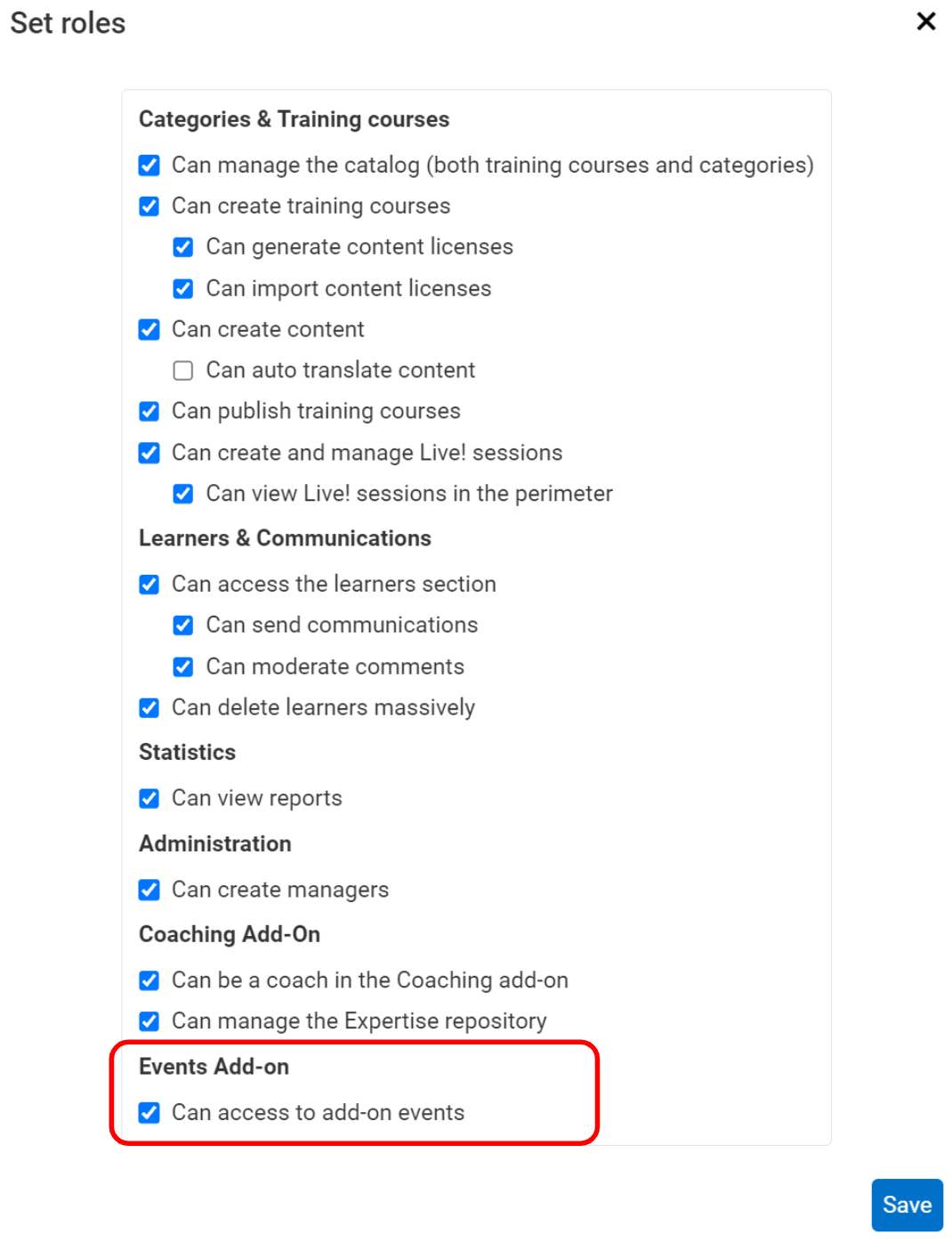The image size is (952, 1250).
Task: Enable Can auto translate content
Action: coord(183,370)
